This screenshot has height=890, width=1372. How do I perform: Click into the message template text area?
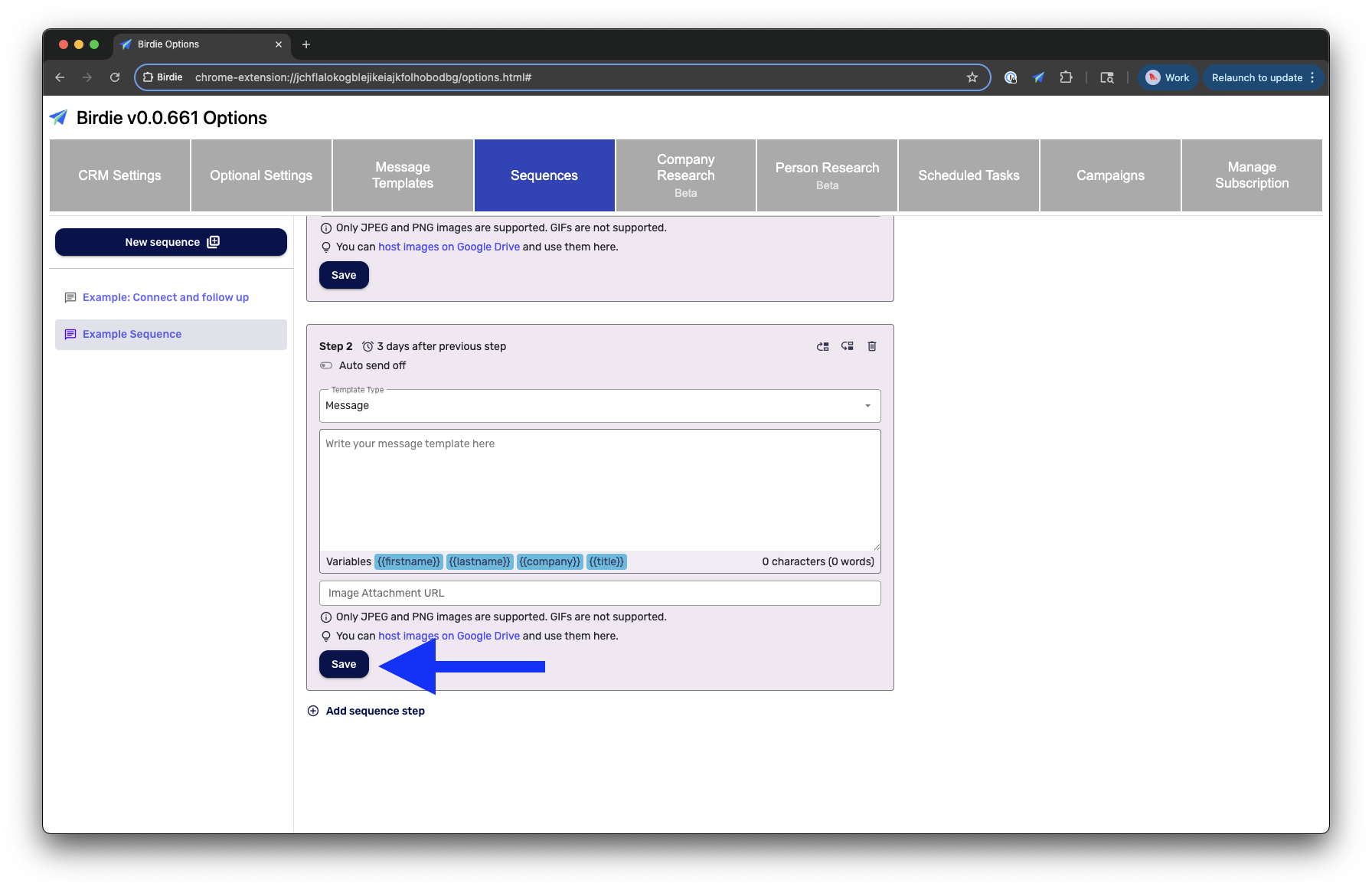click(x=600, y=490)
